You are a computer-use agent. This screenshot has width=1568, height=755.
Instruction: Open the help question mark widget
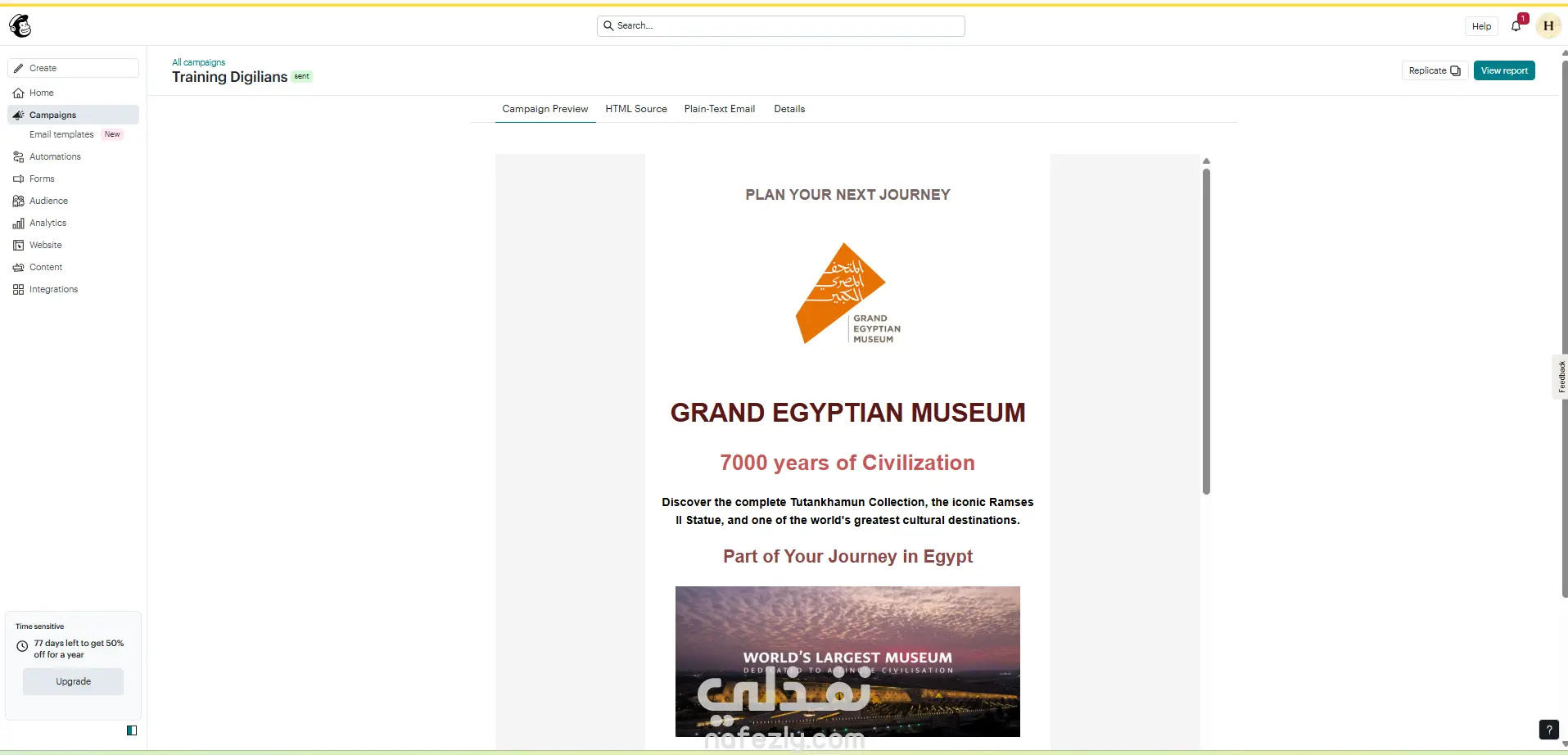[x=1549, y=730]
